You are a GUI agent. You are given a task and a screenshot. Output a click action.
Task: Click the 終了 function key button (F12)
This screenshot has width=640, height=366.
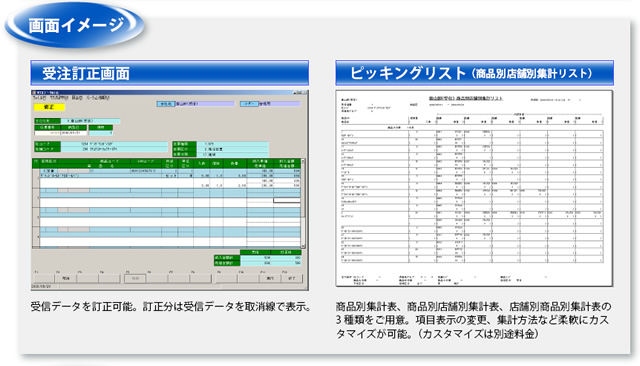click(292, 278)
